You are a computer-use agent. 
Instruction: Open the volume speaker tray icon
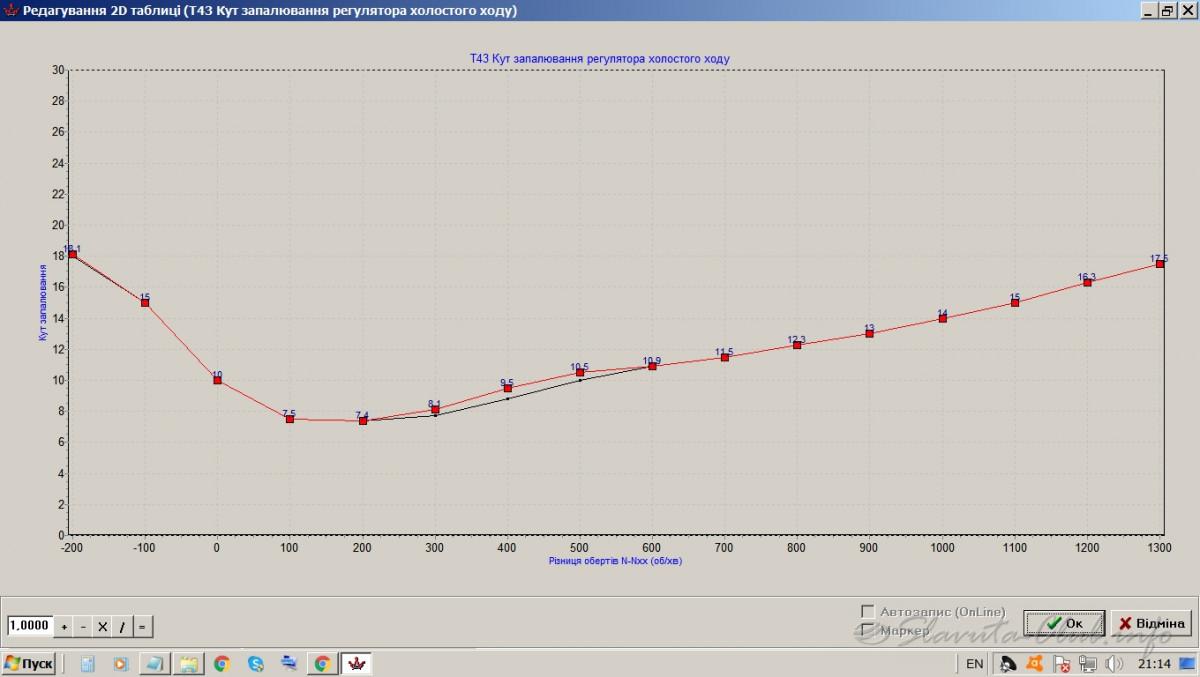coord(1114,663)
